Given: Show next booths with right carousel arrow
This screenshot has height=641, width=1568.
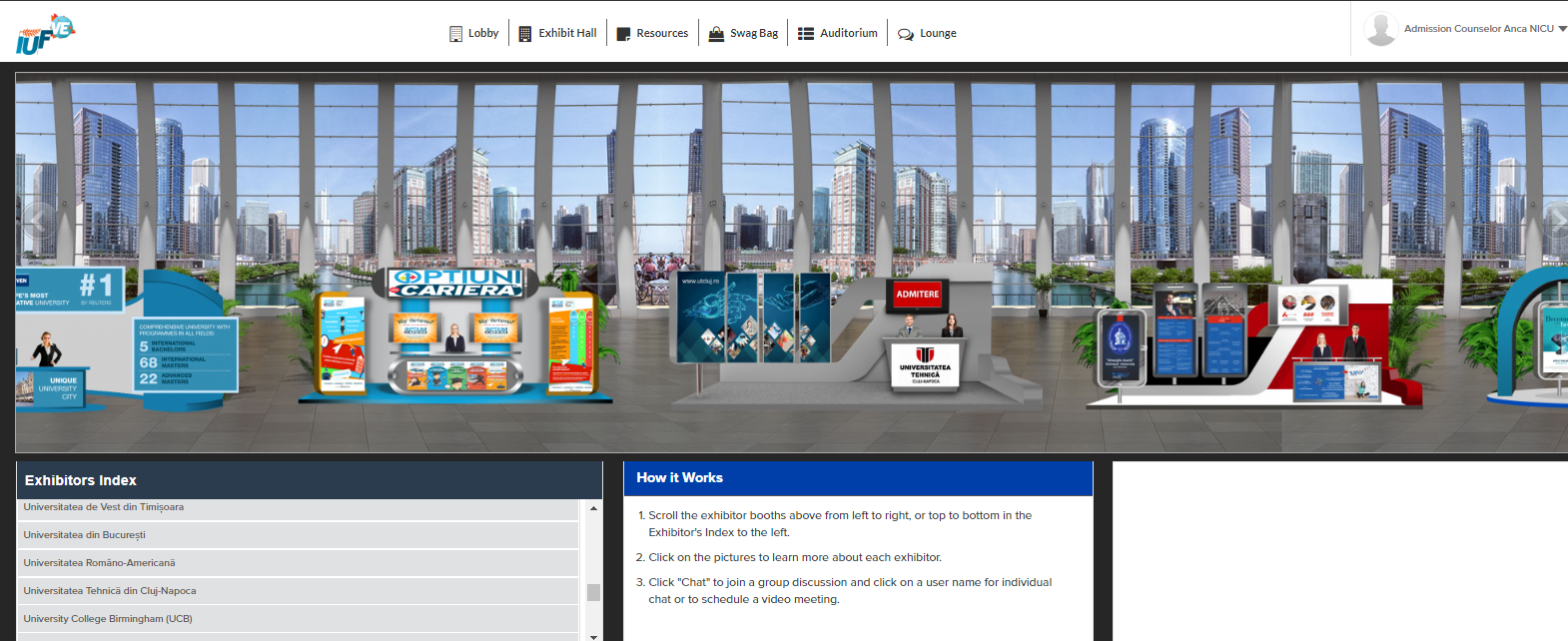Looking at the screenshot, I should tap(1556, 220).
